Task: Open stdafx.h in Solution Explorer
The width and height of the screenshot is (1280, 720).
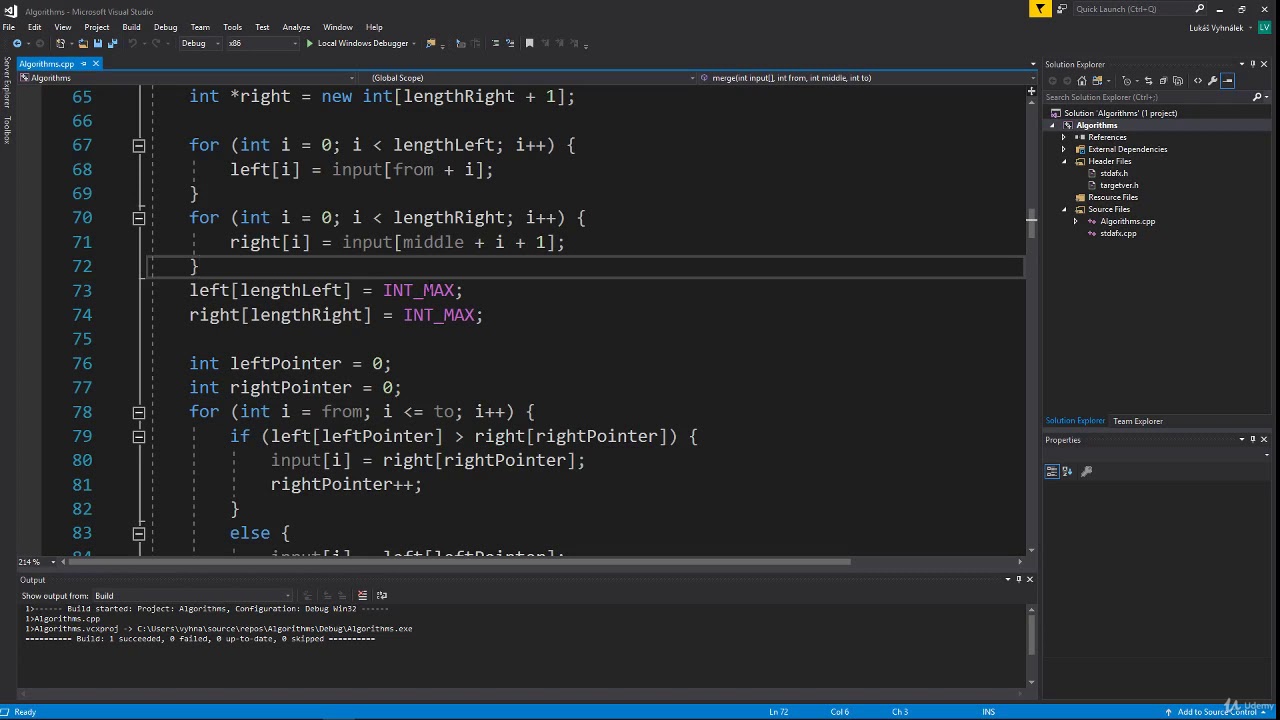Action: click(1114, 173)
